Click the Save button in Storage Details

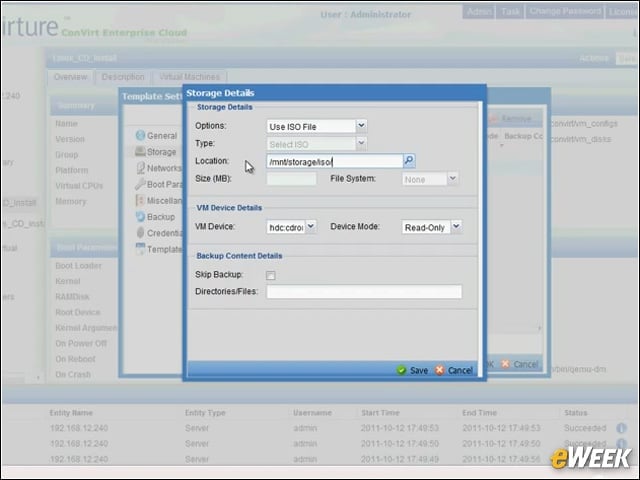pos(412,370)
